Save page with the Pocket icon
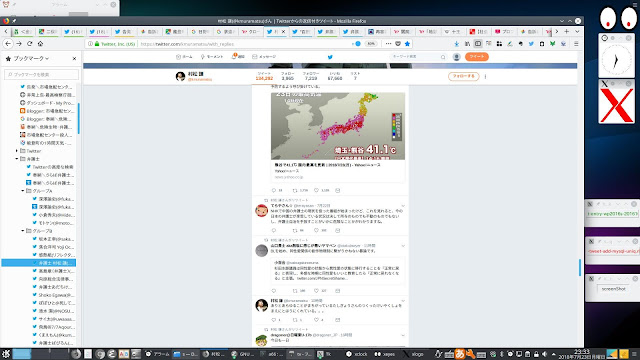This screenshot has width=640, height=360. (398, 44)
